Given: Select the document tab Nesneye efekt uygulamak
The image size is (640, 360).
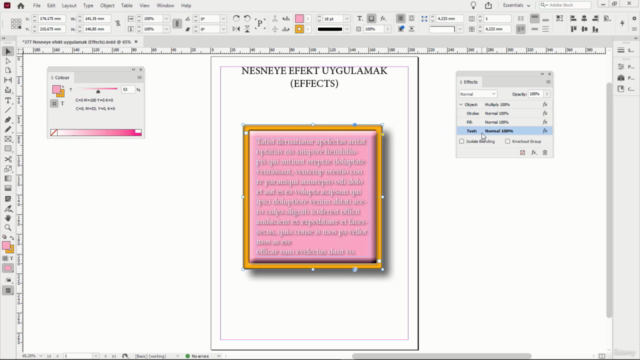Looking at the screenshot, I should [77, 42].
